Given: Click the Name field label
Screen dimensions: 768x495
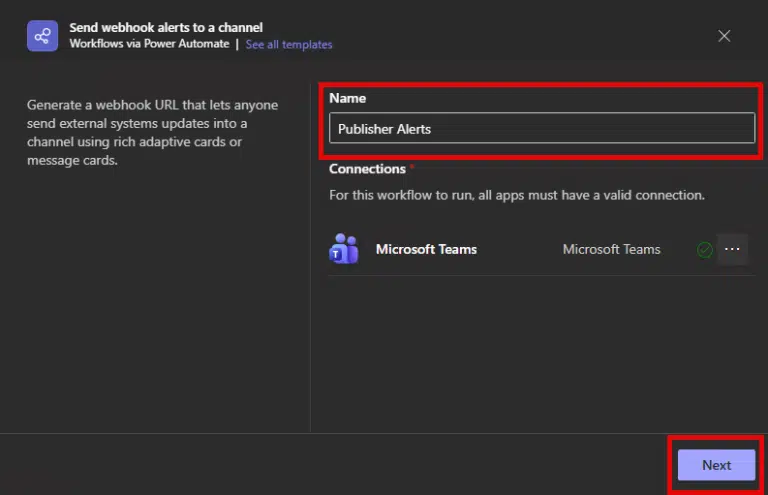Looking at the screenshot, I should tap(347, 98).
